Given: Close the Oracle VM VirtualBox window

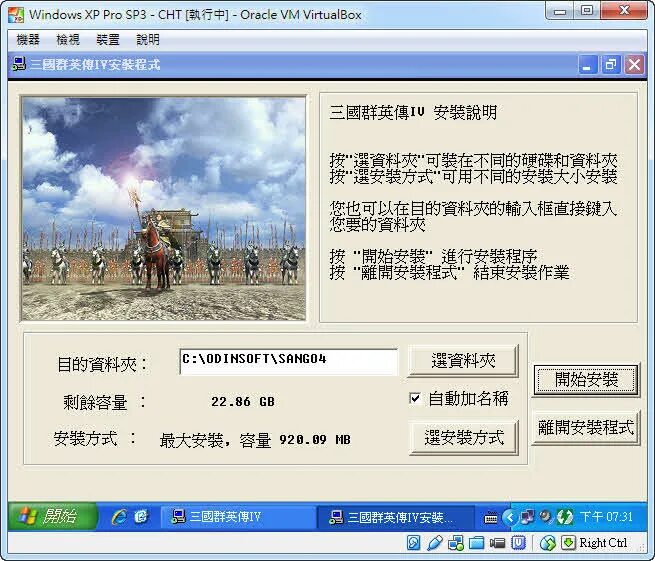Looking at the screenshot, I should 624,10.
